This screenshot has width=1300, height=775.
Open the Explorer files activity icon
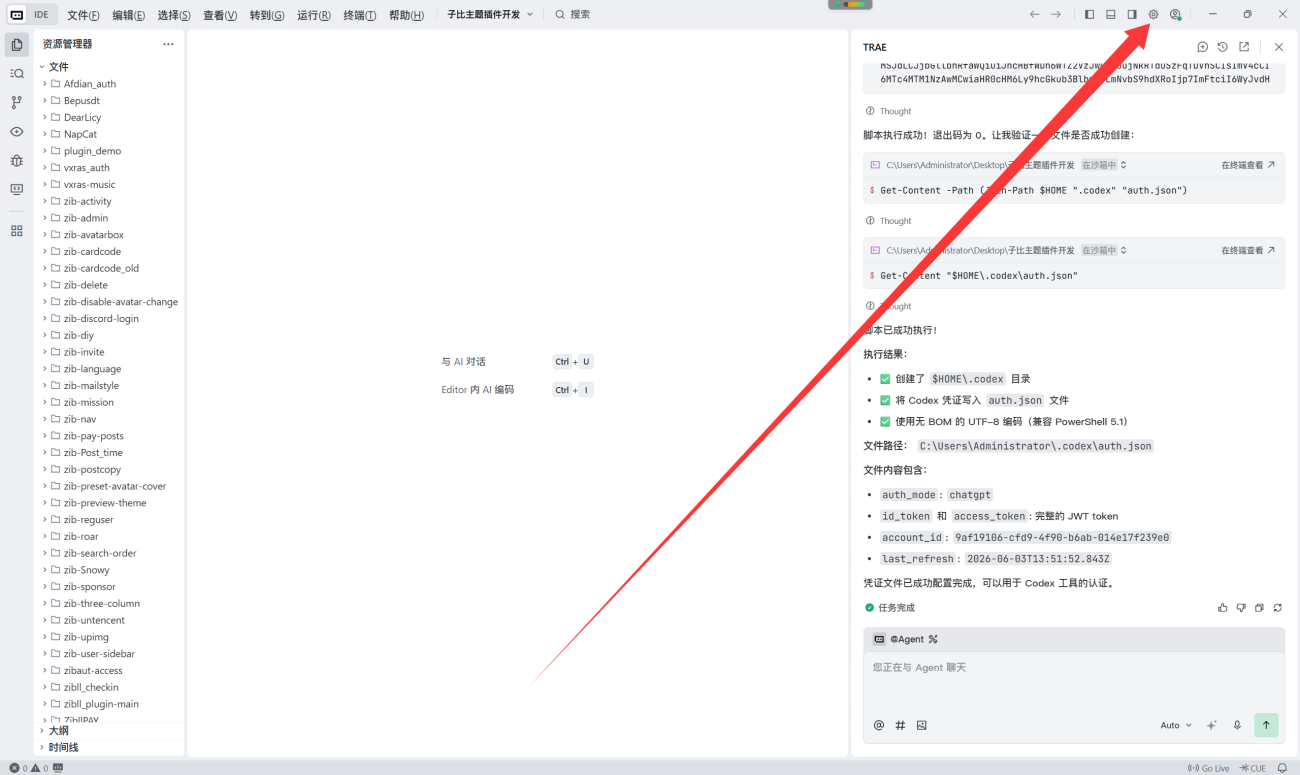click(x=16, y=45)
